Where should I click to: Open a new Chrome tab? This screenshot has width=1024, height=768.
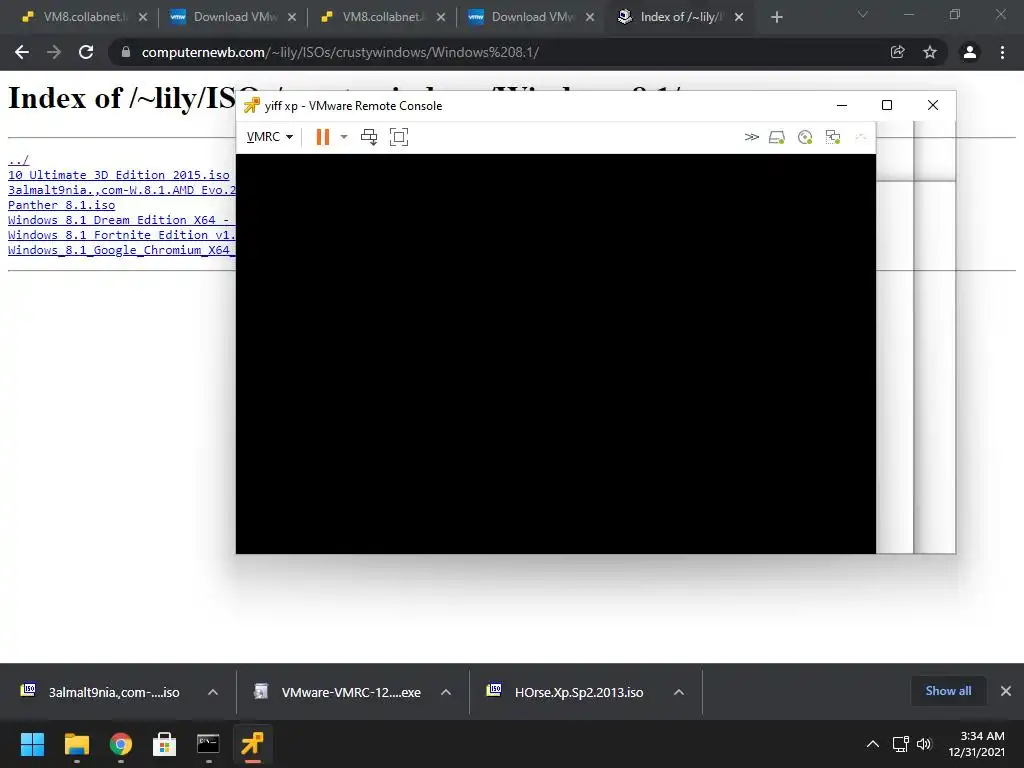pyautogui.click(x=776, y=17)
